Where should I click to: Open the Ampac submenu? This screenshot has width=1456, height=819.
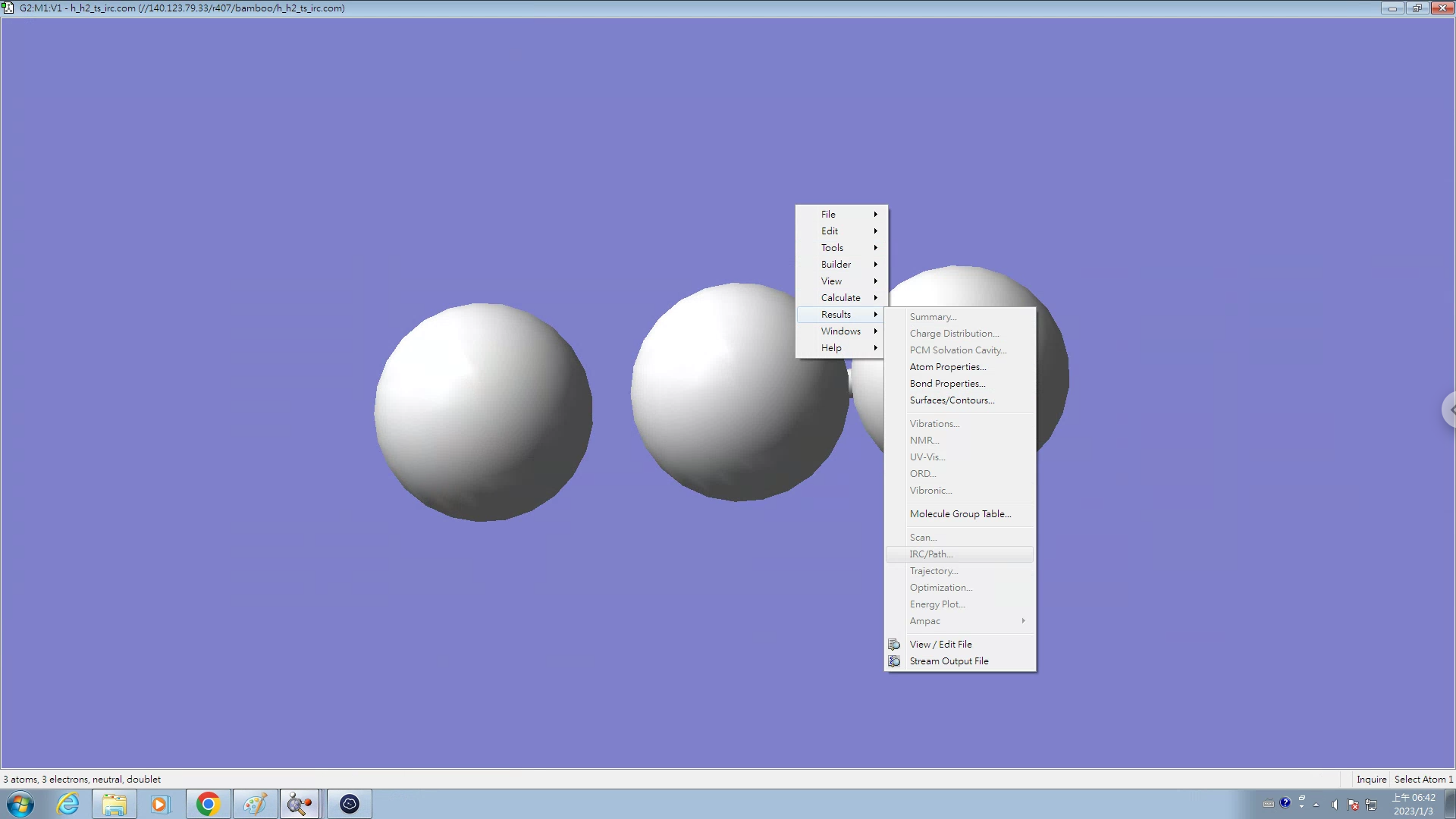click(959, 621)
